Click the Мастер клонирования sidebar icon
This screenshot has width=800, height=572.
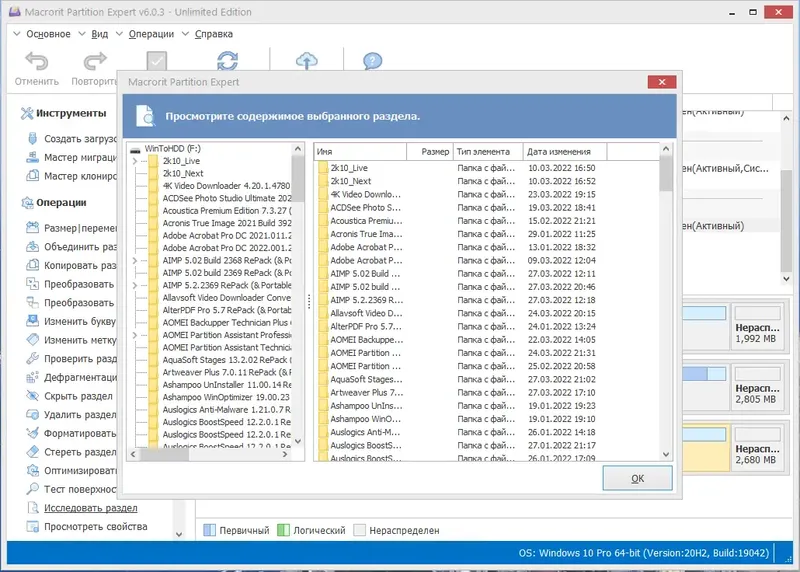coord(33,176)
